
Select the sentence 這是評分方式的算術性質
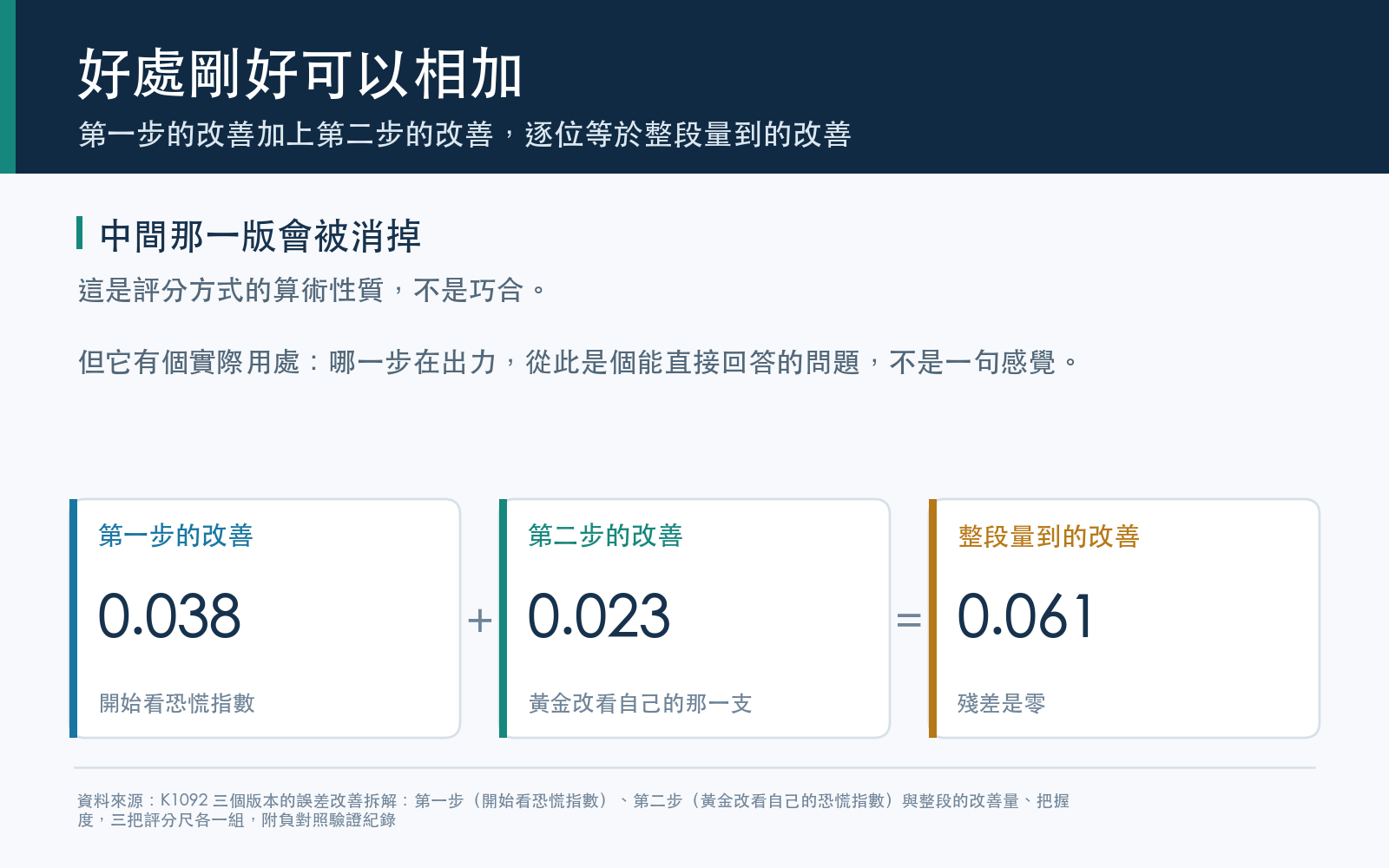pos(313,290)
